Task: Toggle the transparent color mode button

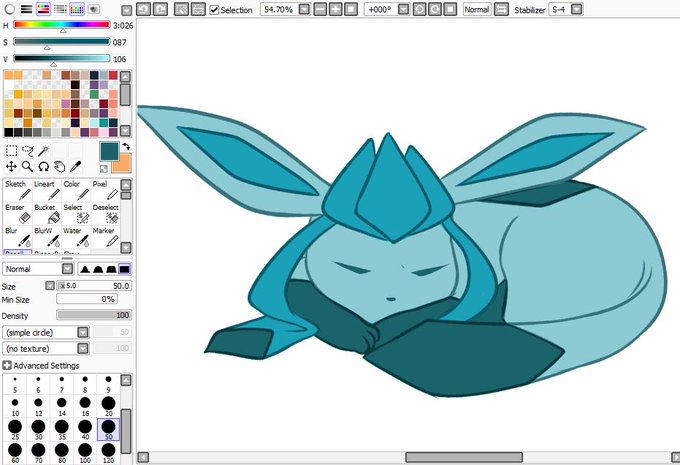Action: 104,168
